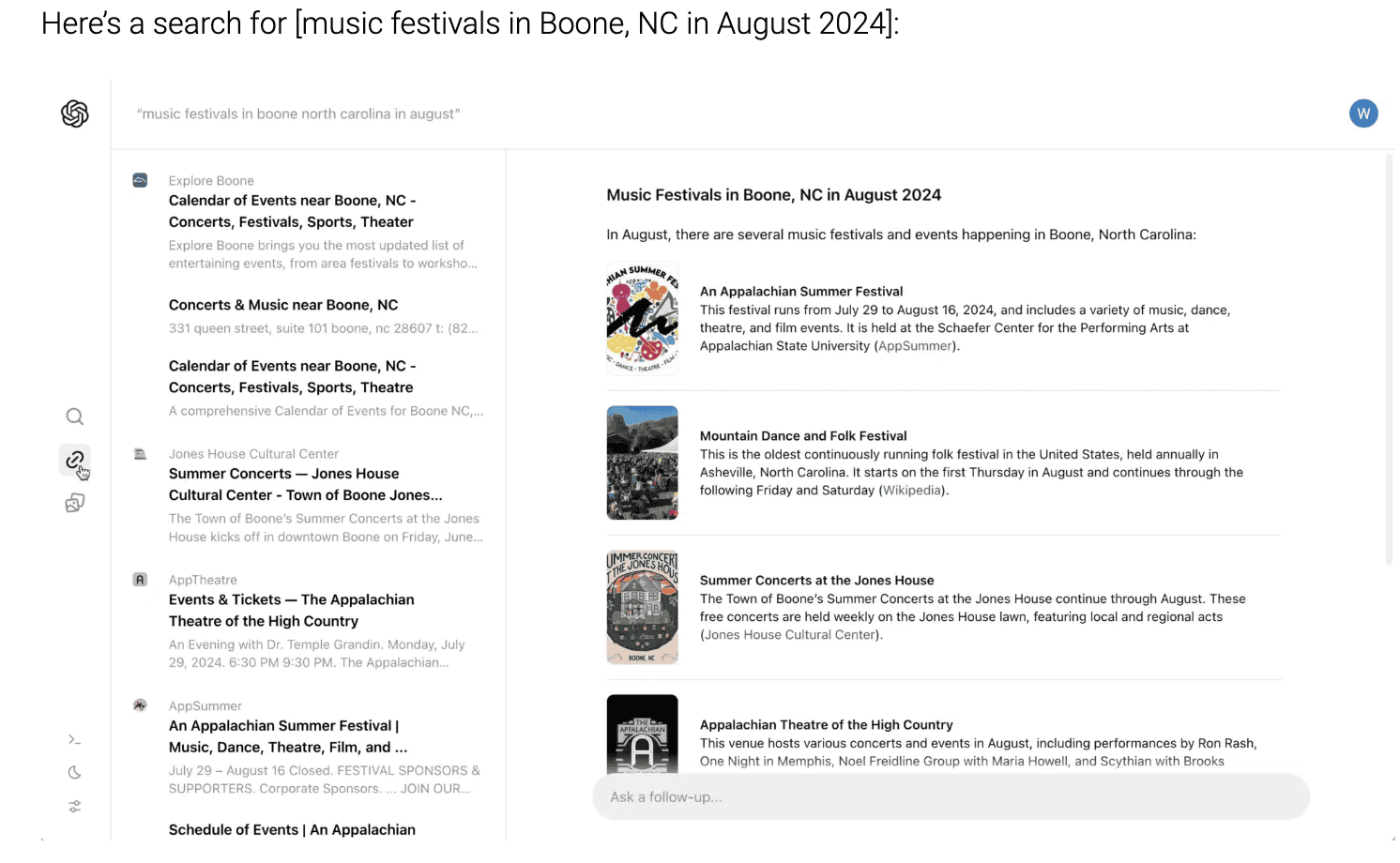Open the terminal prompt sidebar icon
The image size is (1400, 863).
[x=75, y=740]
